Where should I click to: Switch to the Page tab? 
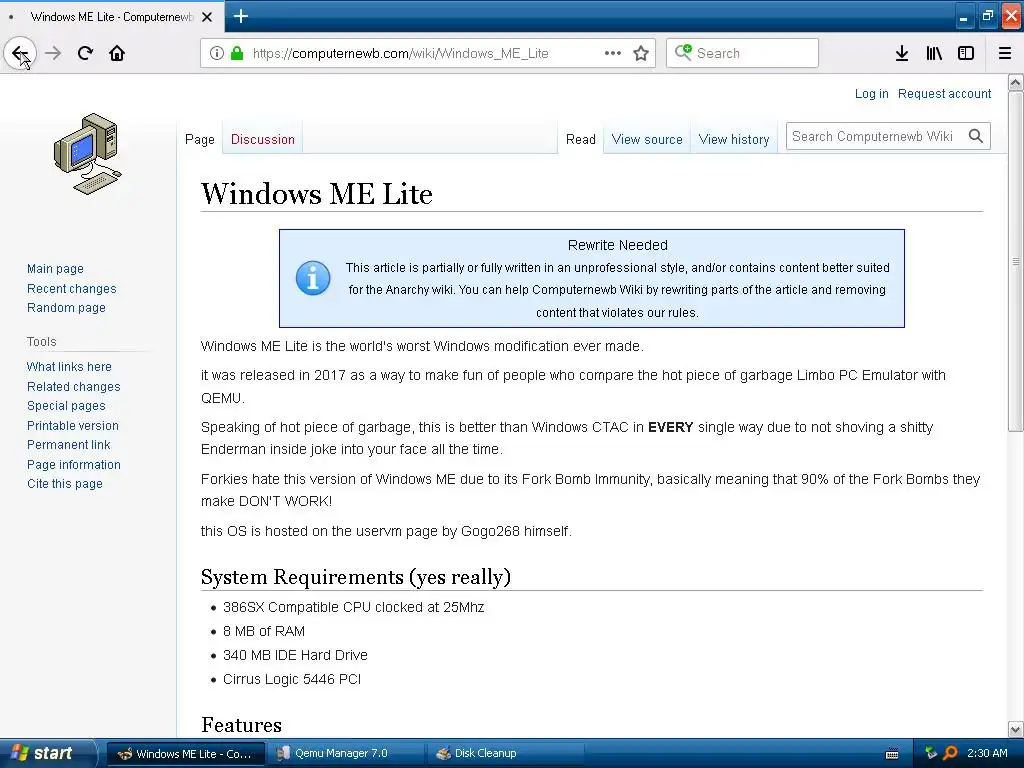[200, 139]
